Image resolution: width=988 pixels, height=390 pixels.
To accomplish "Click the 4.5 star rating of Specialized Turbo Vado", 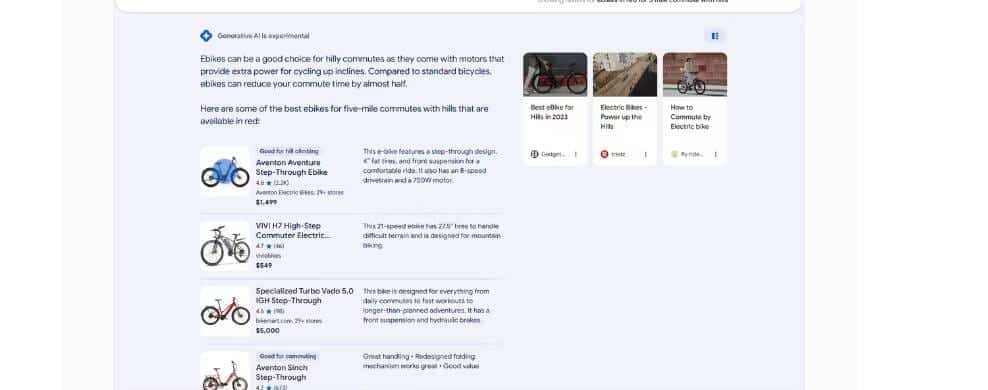I will pyautogui.click(x=270, y=311).
